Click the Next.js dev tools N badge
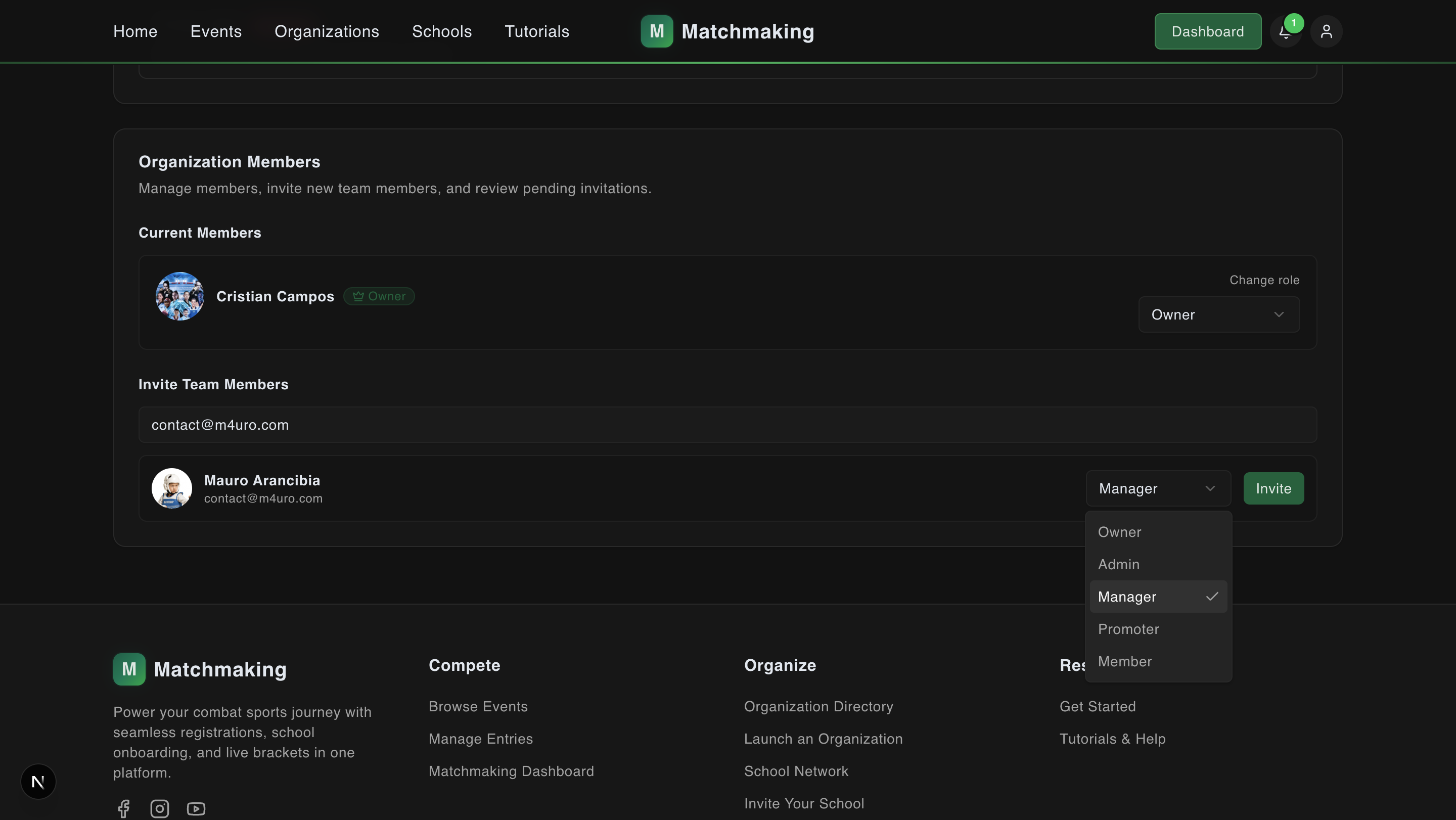This screenshot has height=820, width=1456. click(38, 782)
